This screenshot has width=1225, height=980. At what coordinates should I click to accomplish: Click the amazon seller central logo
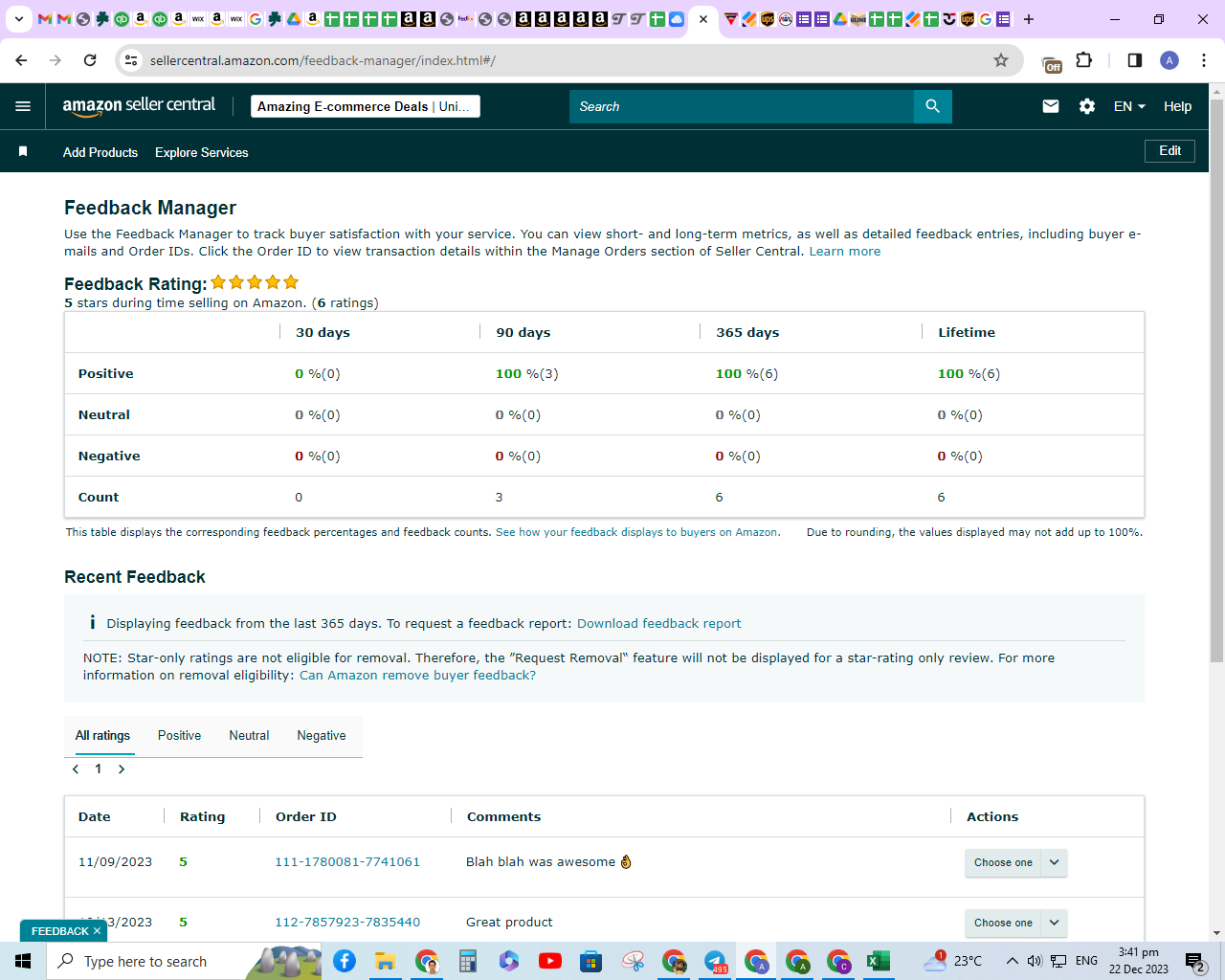pos(139,106)
